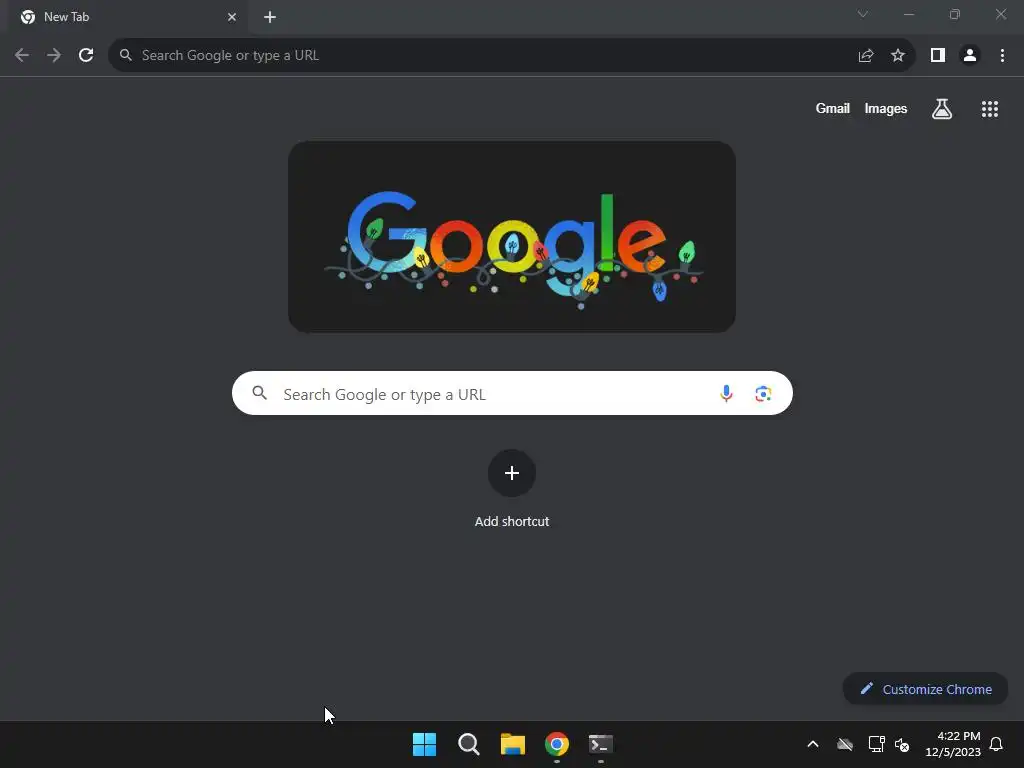Open Search Labs flask icon
The image size is (1024, 768).
click(942, 109)
